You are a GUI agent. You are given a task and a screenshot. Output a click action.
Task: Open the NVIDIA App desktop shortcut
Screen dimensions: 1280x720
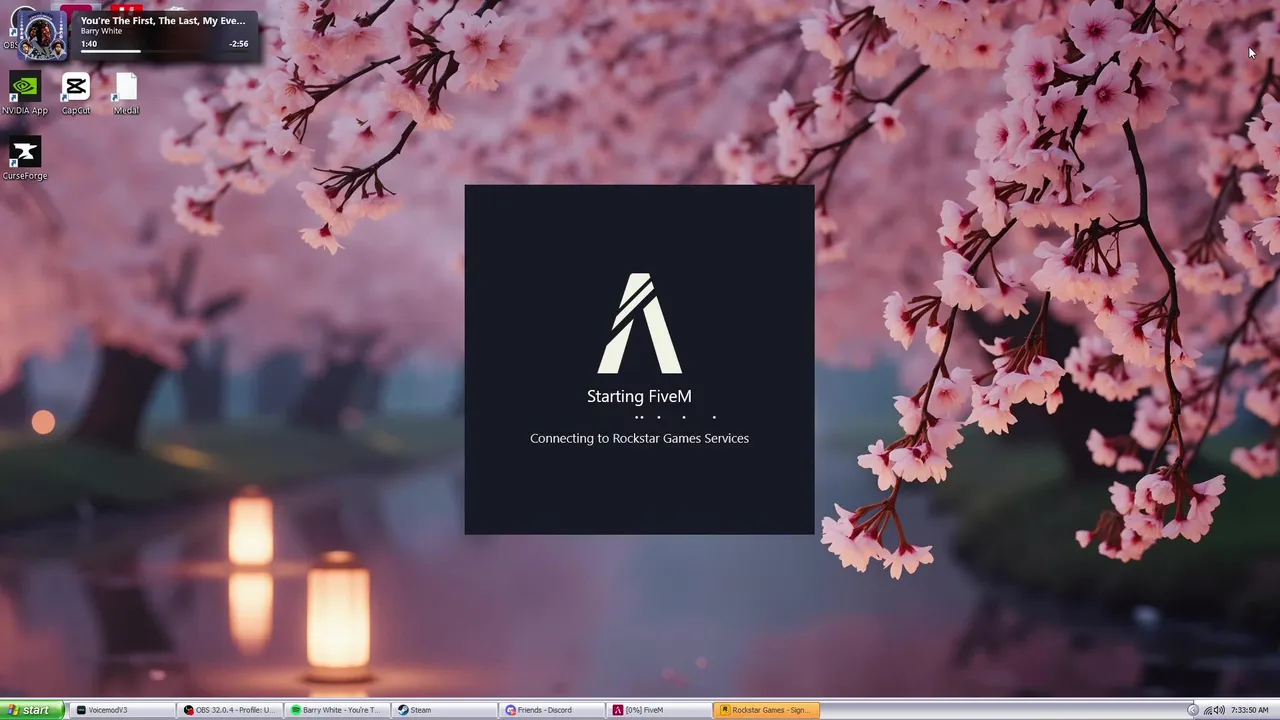pos(25,93)
